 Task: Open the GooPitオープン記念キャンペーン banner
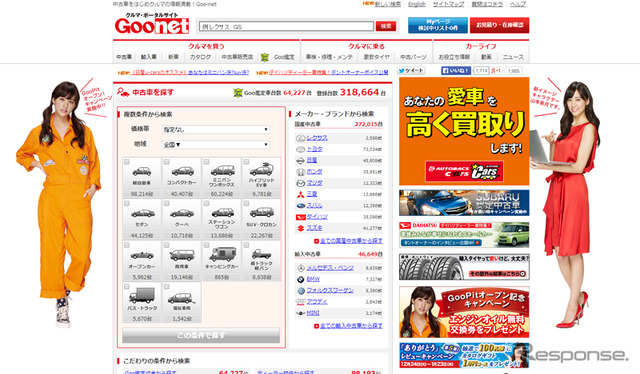click(464, 312)
